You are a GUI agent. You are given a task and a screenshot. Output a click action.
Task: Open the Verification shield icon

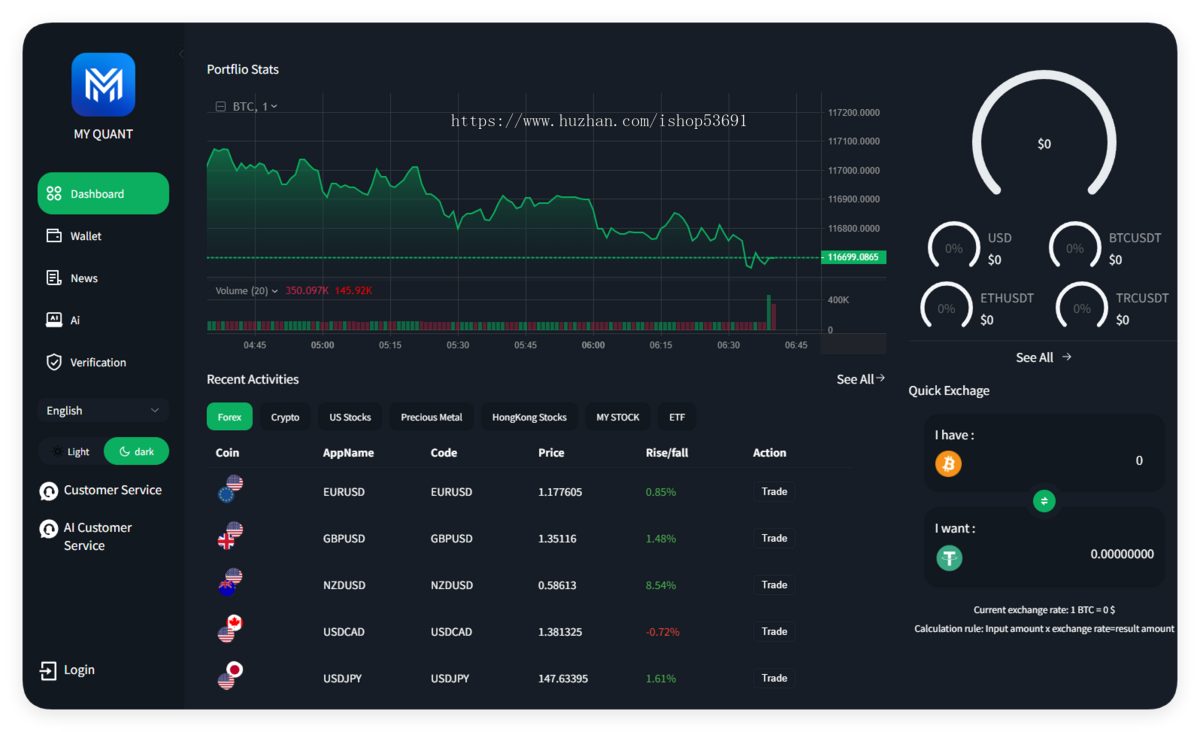click(54, 362)
